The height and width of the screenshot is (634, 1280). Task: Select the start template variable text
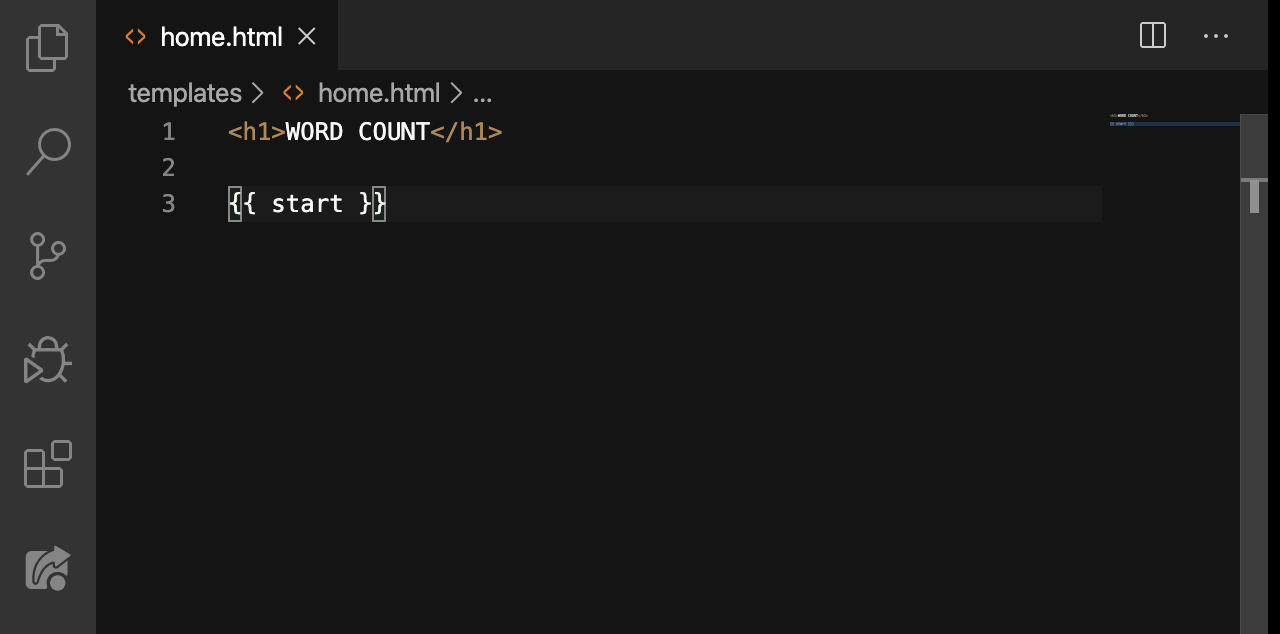pyautogui.click(x=306, y=203)
